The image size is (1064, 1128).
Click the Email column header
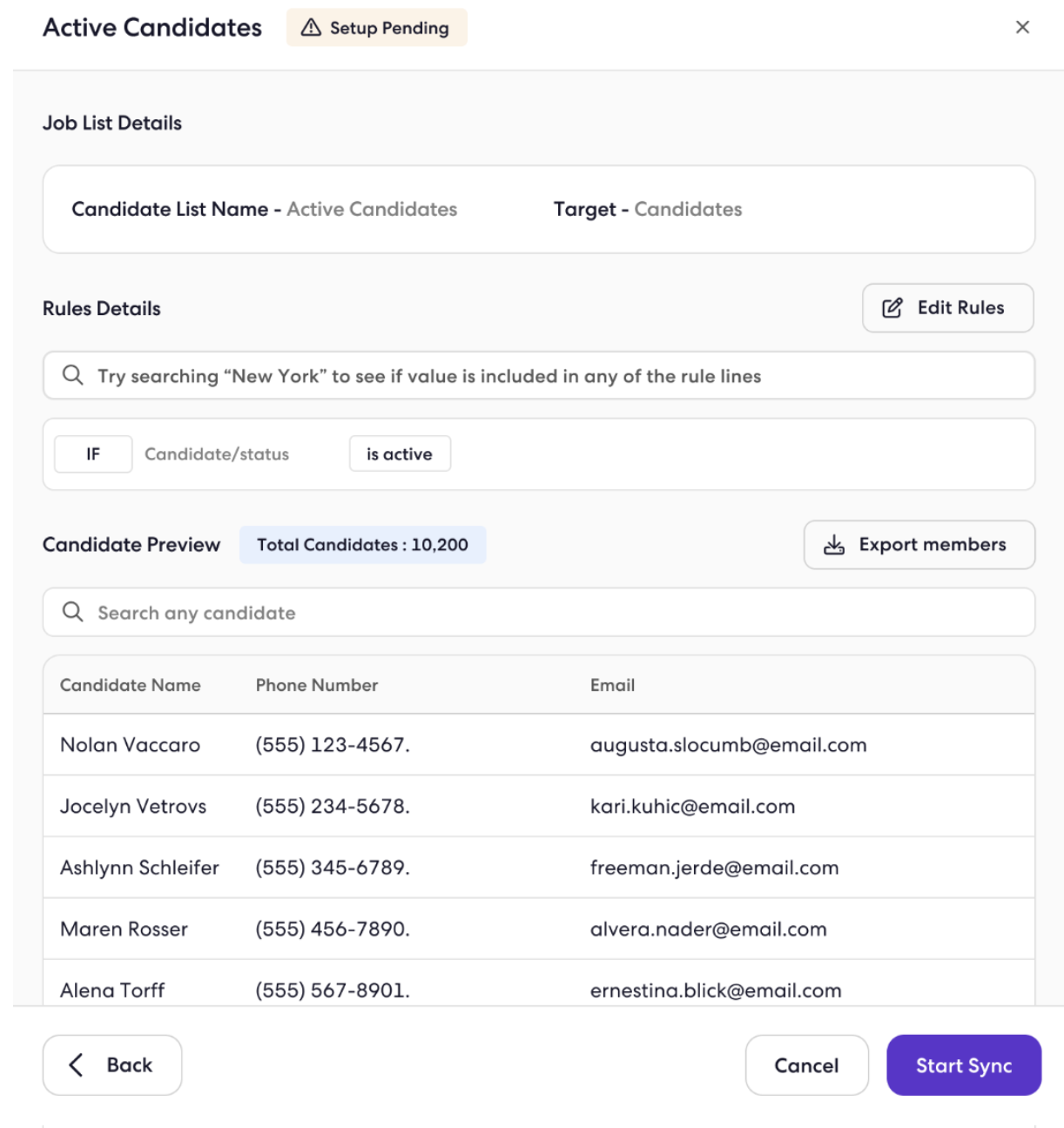pyautogui.click(x=613, y=685)
